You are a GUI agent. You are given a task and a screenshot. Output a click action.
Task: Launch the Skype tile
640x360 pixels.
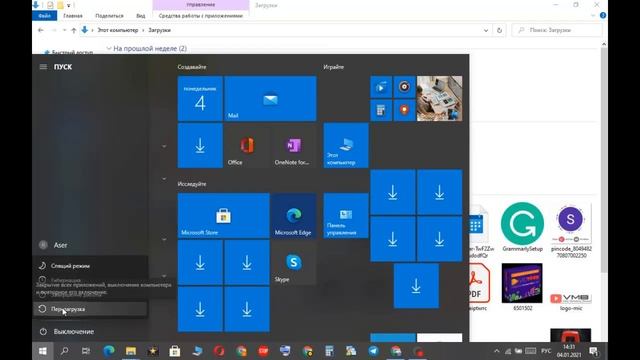(x=293, y=262)
